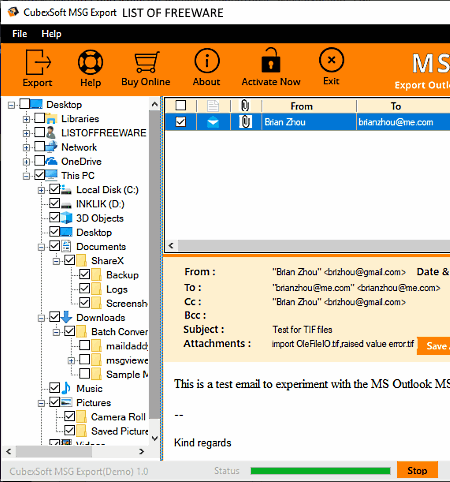Image resolution: width=450 pixels, height=482 pixels.
Task: Click the folder tree horizontal scrollbar thumb
Action: [54, 452]
